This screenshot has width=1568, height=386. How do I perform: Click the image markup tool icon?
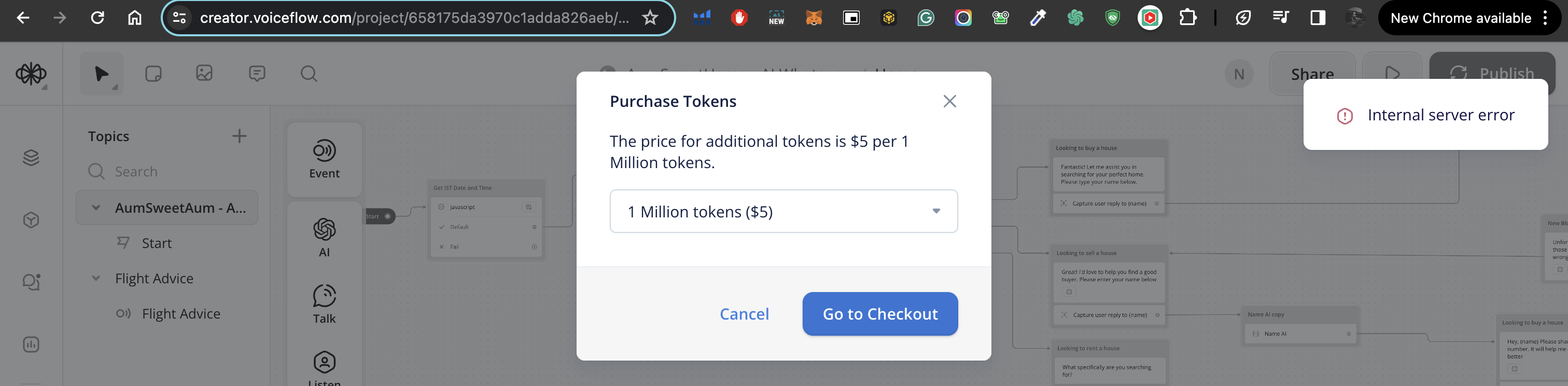pyautogui.click(x=204, y=74)
